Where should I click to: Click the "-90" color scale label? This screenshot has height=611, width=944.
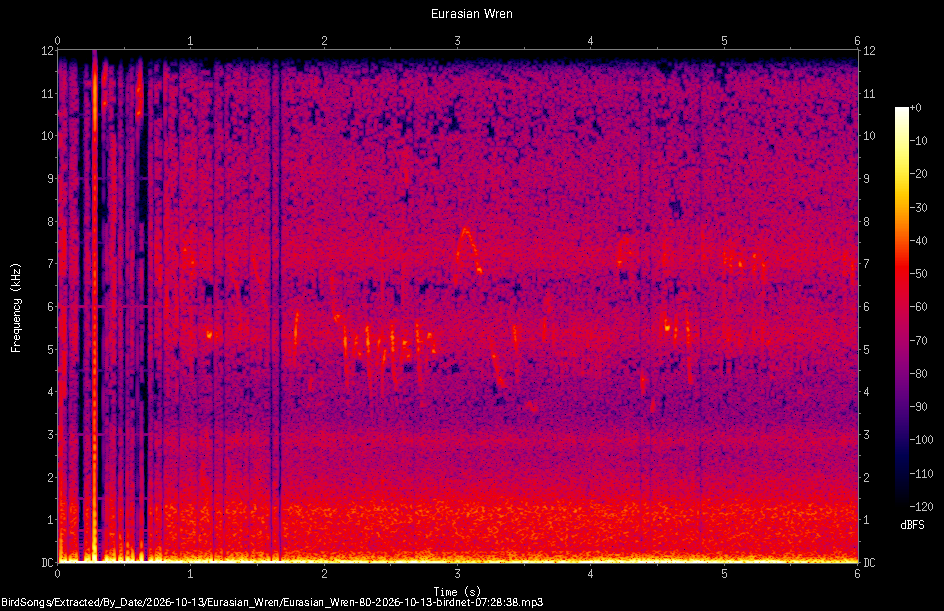tap(918, 407)
